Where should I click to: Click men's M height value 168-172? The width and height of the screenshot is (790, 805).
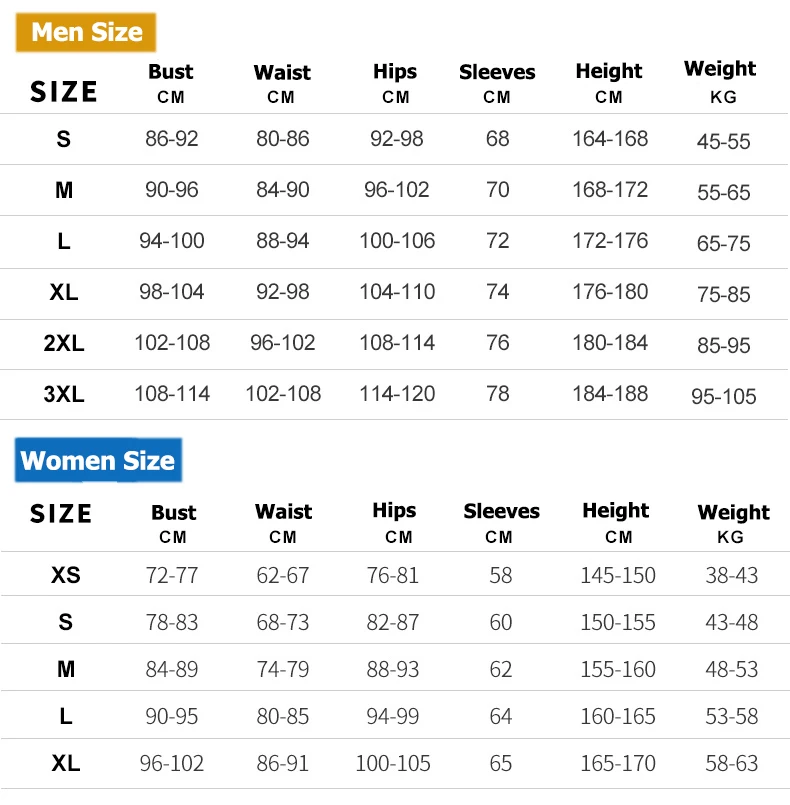pyautogui.click(x=610, y=190)
